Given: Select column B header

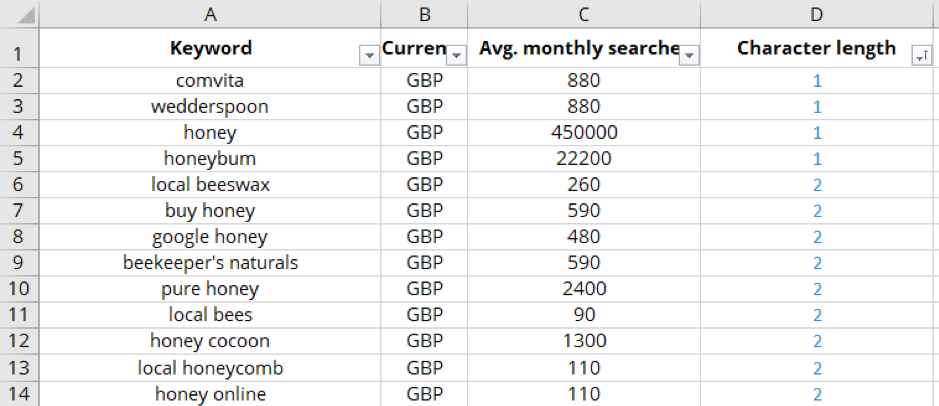Looking at the screenshot, I should pos(424,14).
